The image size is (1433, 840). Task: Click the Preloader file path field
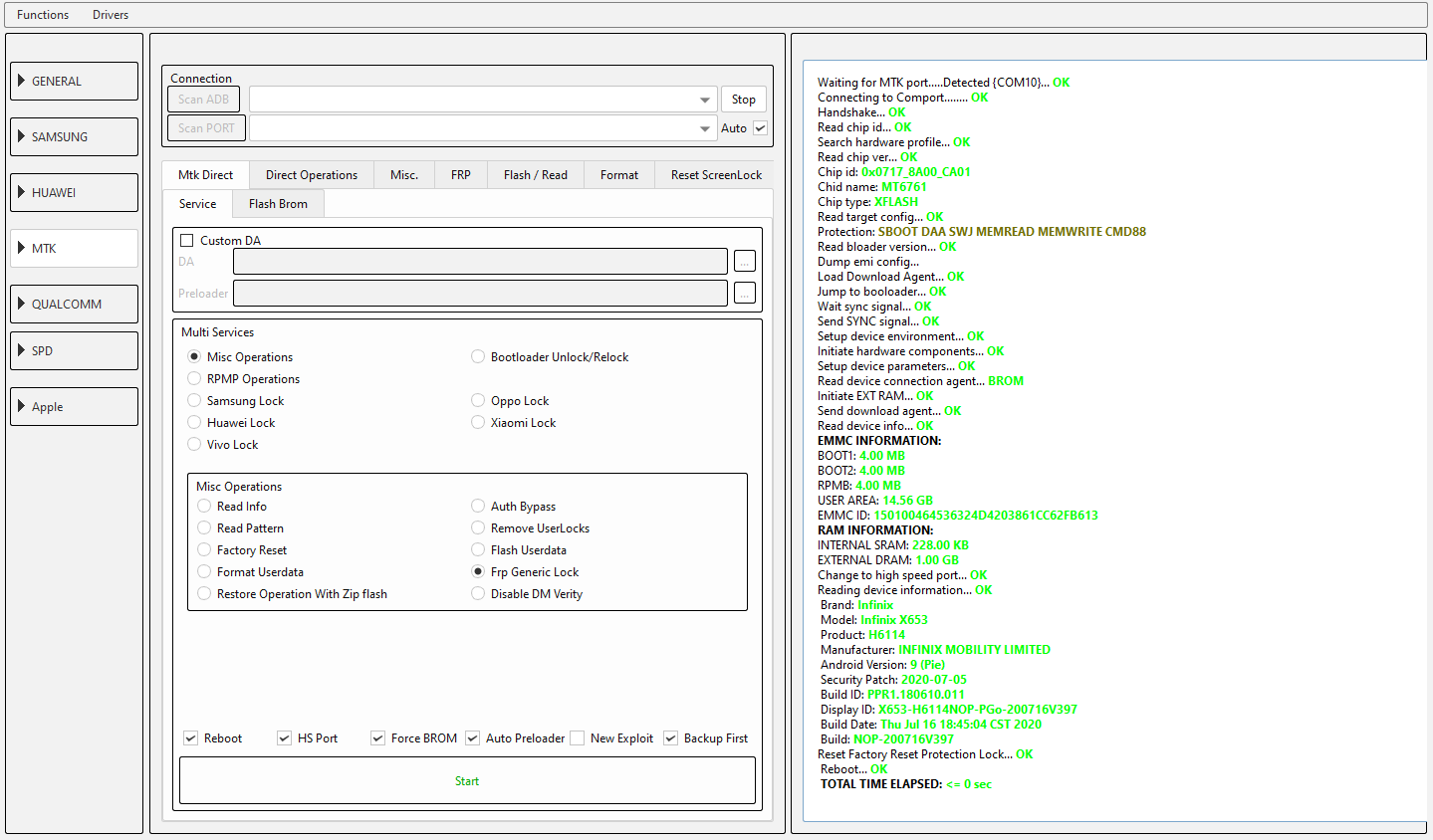480,294
